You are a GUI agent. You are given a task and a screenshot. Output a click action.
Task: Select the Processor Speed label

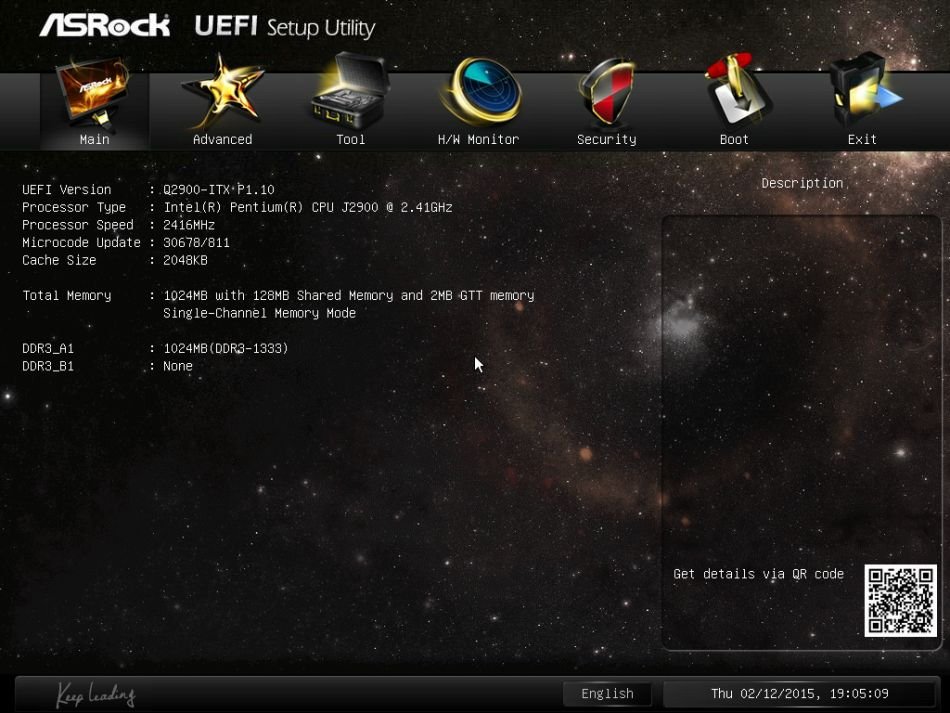(x=78, y=225)
